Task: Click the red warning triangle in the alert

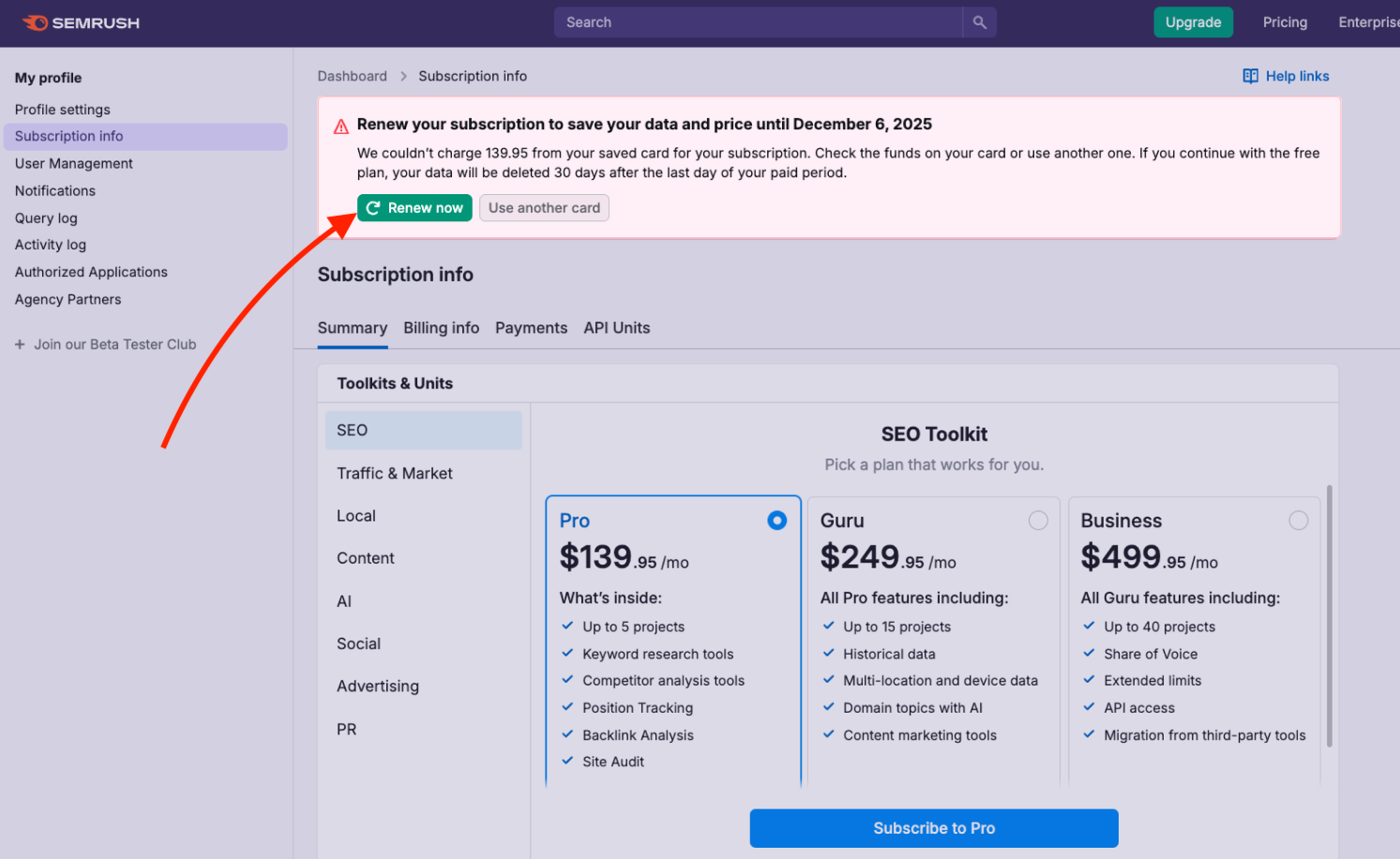Action: tap(340, 125)
